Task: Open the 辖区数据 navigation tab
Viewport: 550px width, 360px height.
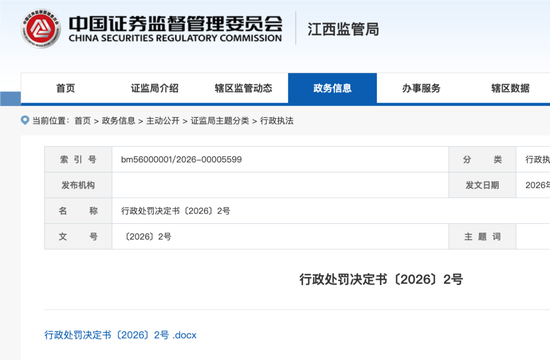Action: (x=510, y=88)
